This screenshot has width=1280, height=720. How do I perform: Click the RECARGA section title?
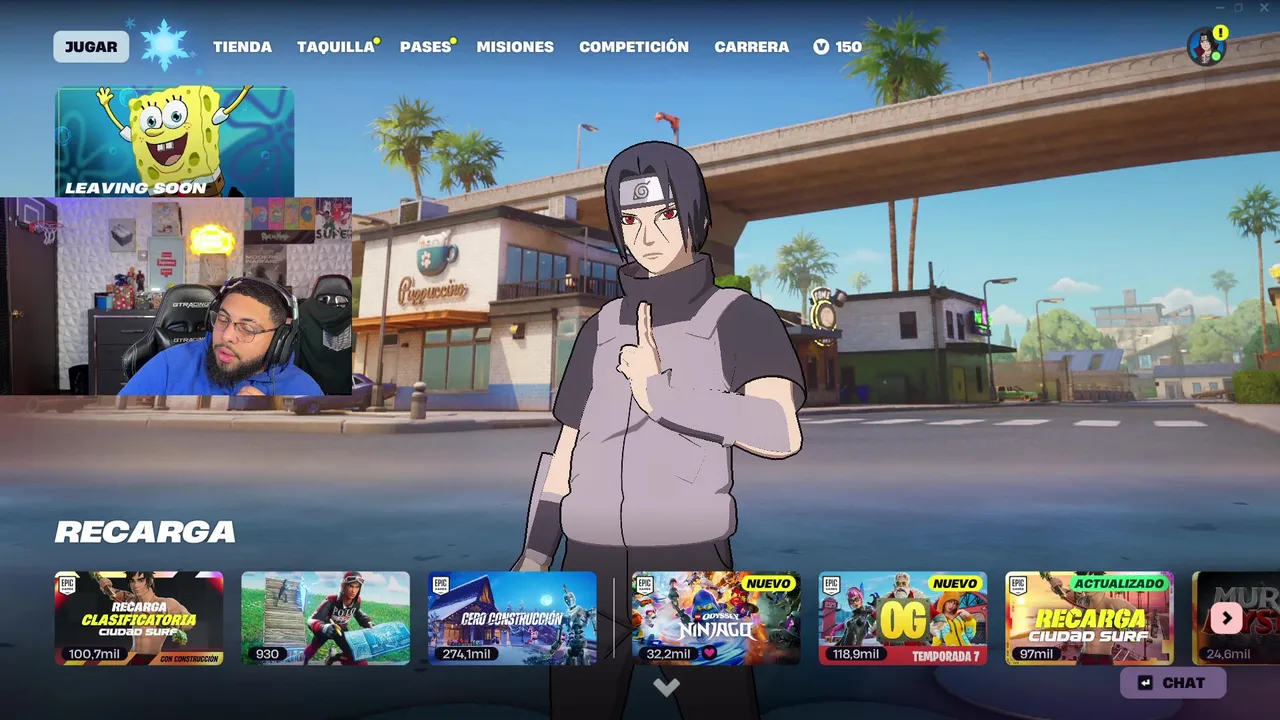145,532
